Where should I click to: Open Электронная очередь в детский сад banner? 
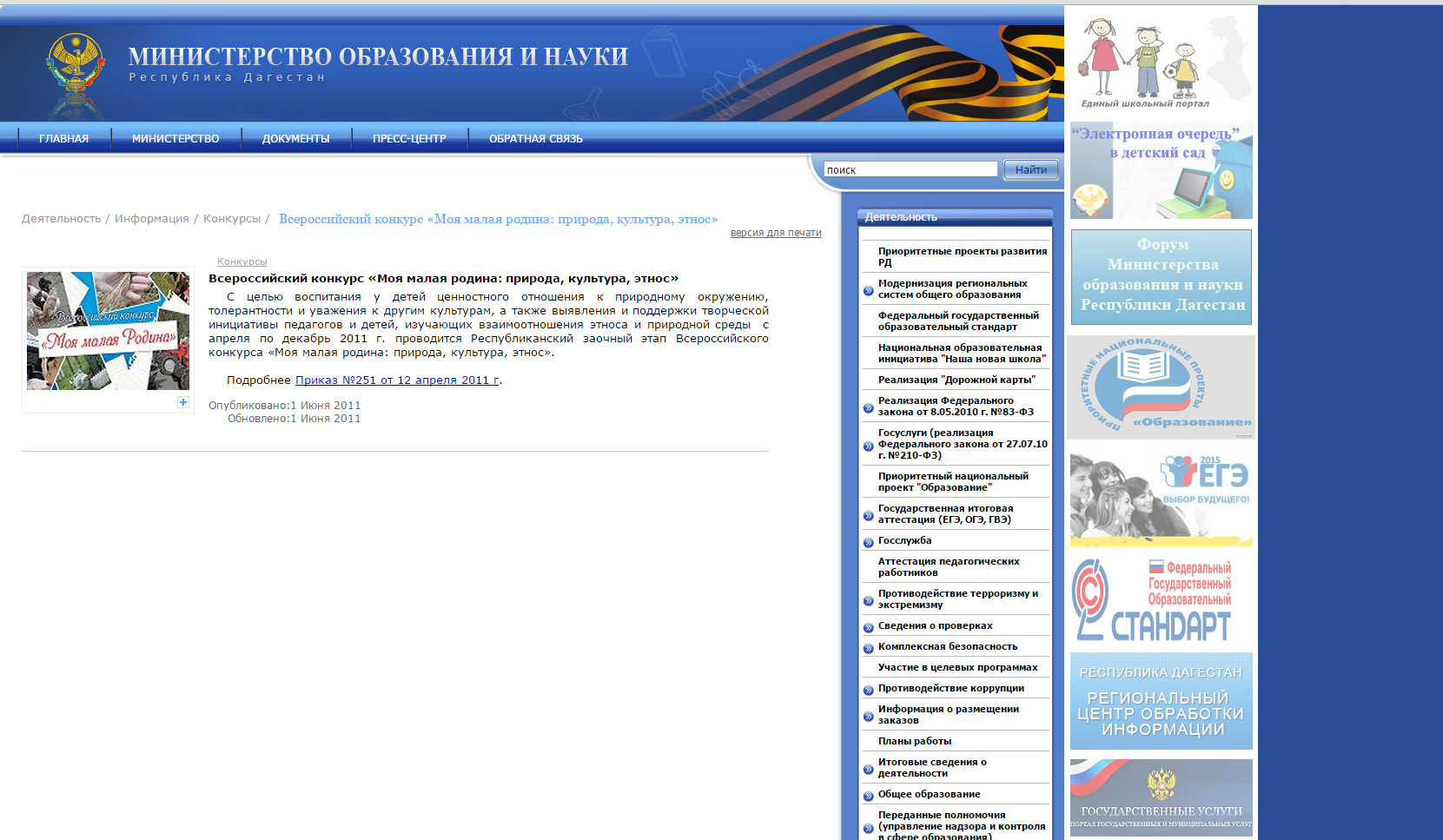(1161, 170)
